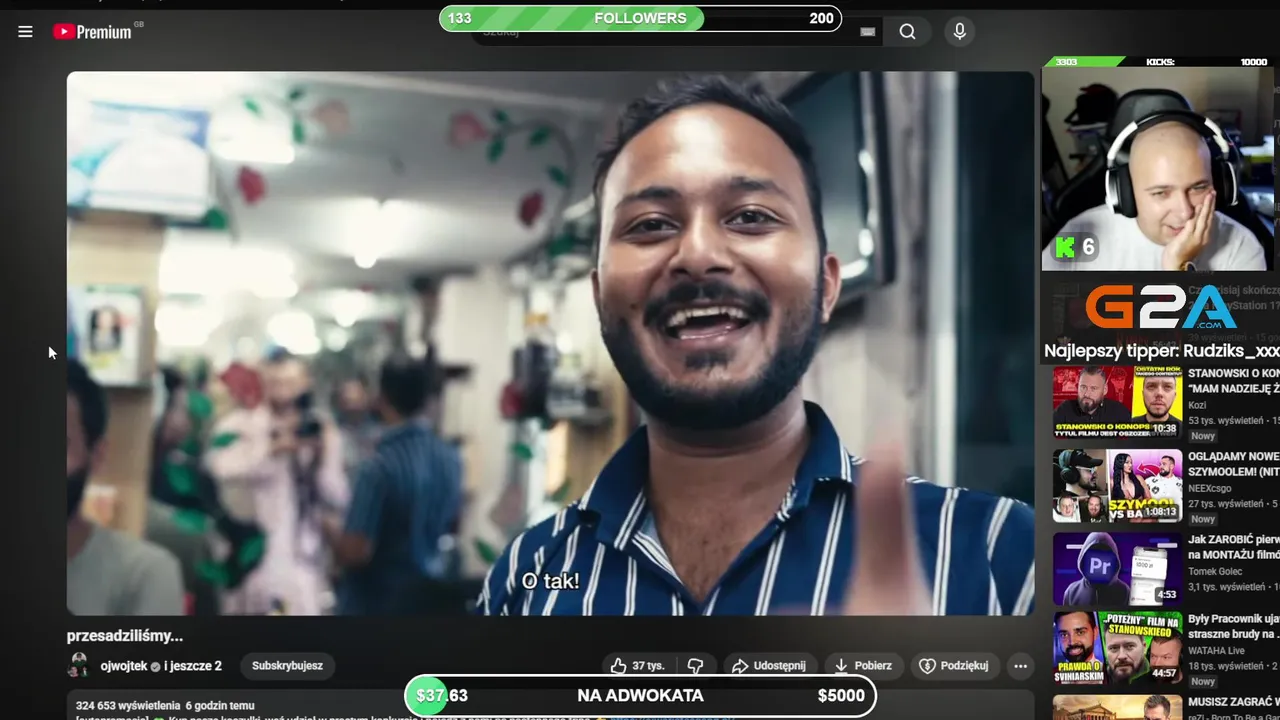Viewport: 1280px width, 720px height.
Task: Open ojwojtek channel avatar
Action: [x=78, y=666]
